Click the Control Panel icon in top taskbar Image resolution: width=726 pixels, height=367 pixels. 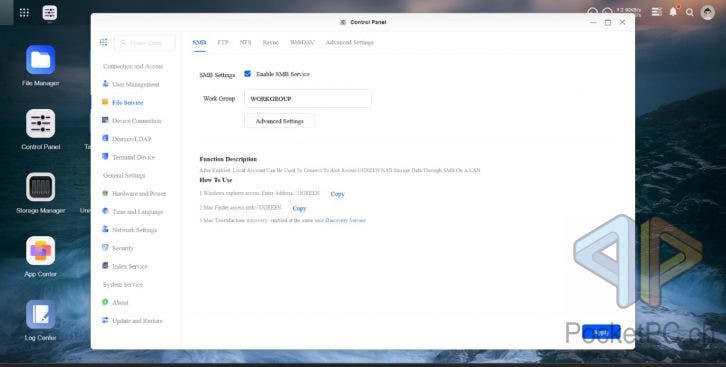click(x=50, y=12)
